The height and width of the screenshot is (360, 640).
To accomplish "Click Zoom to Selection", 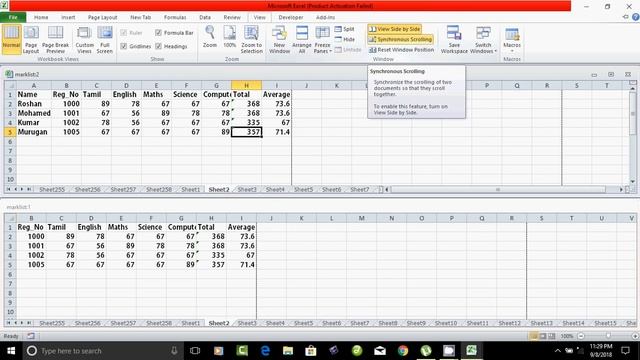I will click(x=251, y=39).
